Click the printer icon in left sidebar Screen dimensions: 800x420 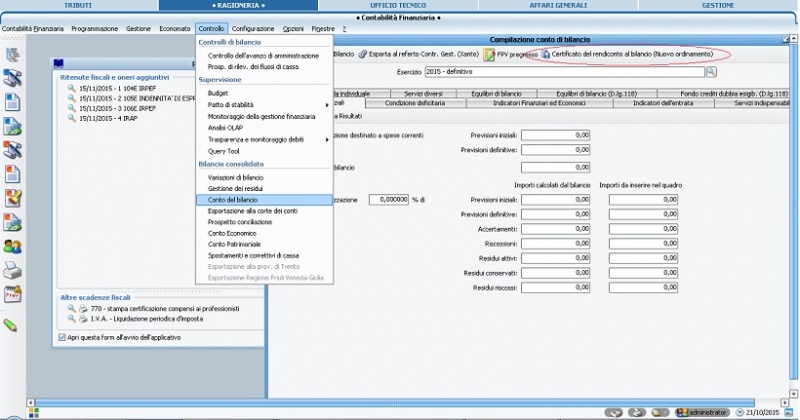[x=13, y=270]
